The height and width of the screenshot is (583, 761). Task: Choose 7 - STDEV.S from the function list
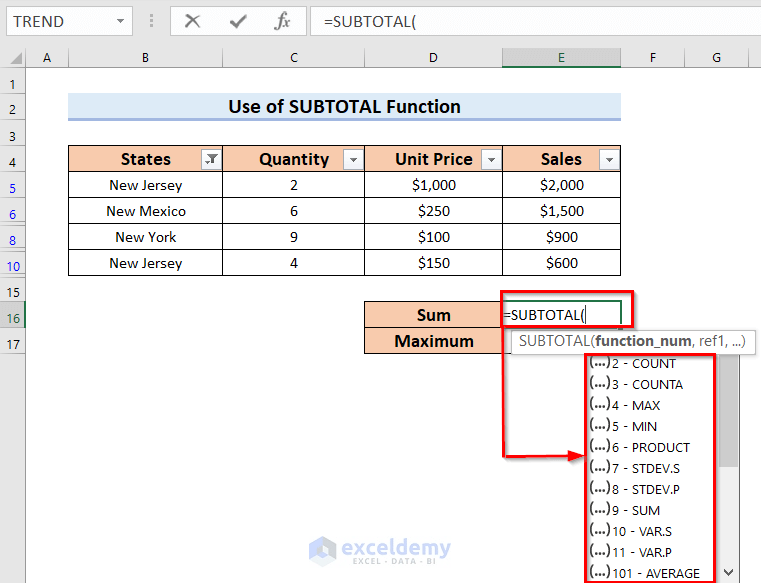(650, 468)
